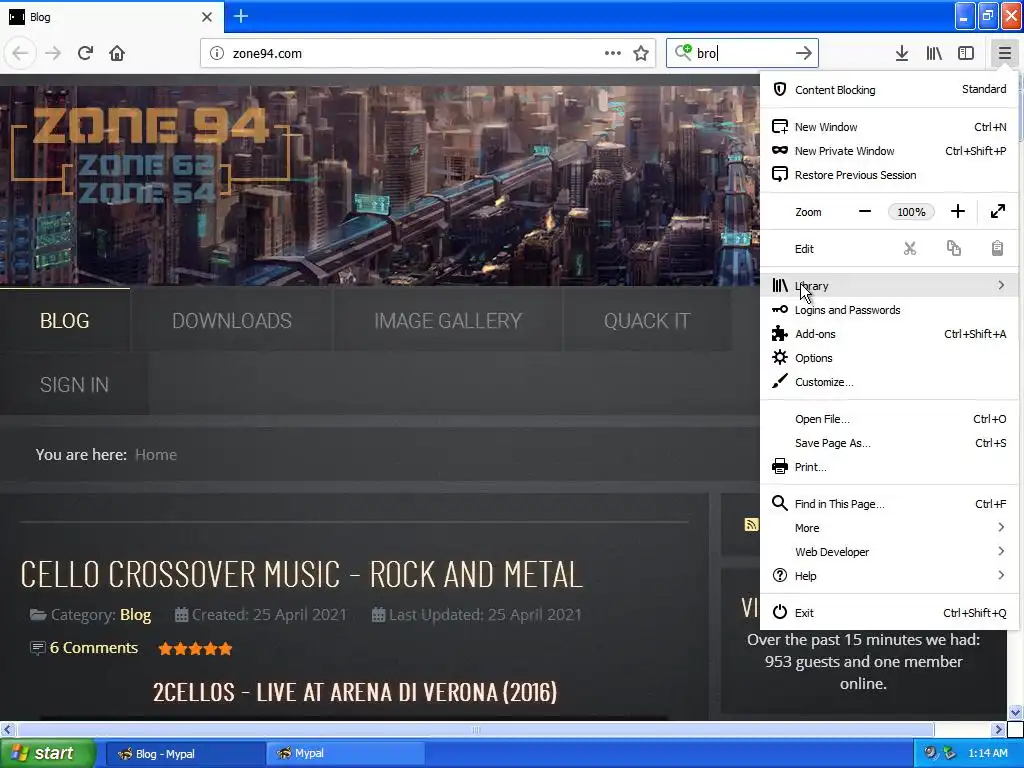Switch to Blog - Mypal taskbar window
Viewport: 1024px width, 768px height.
coord(185,754)
